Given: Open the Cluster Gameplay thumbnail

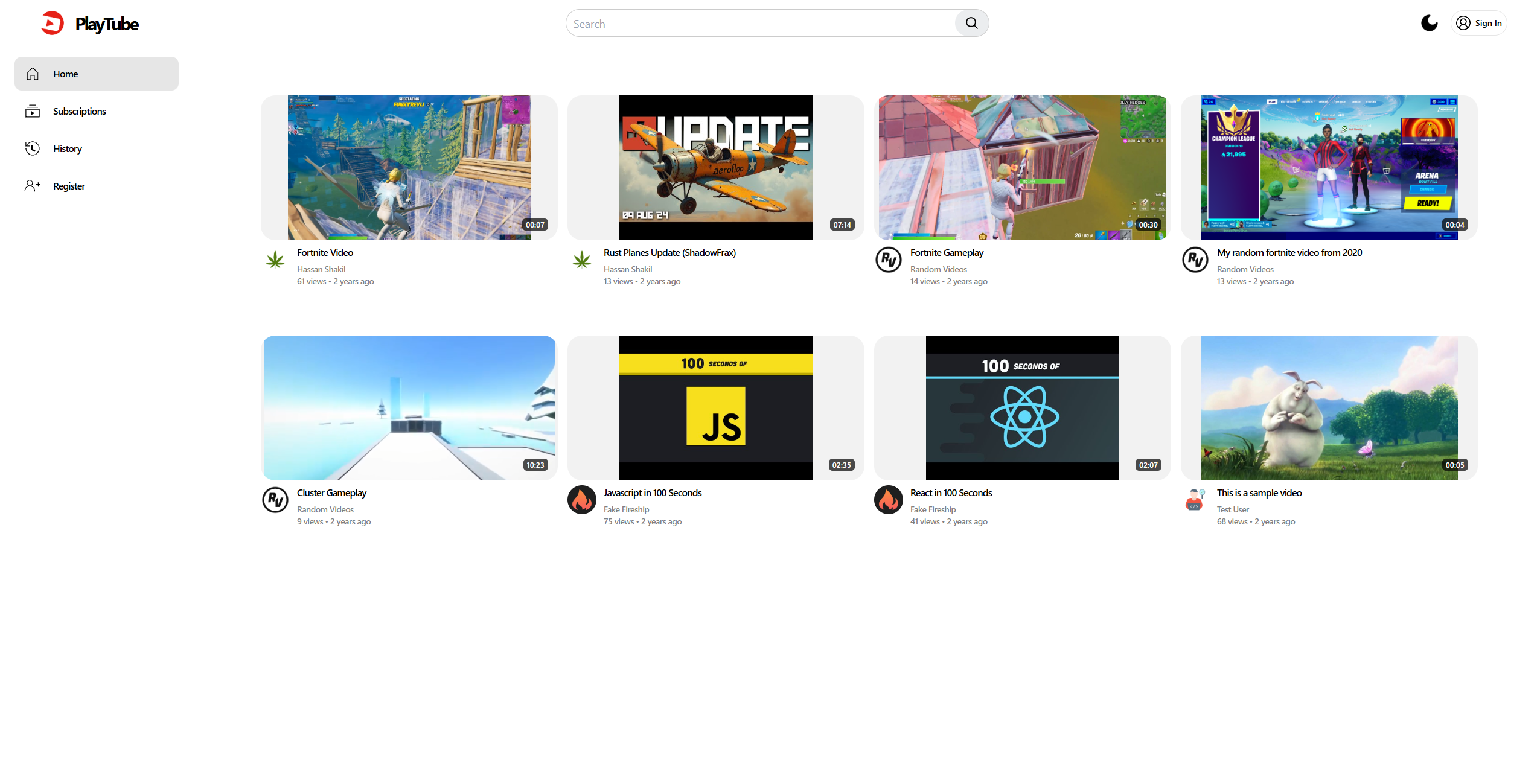Looking at the screenshot, I should click(x=409, y=408).
